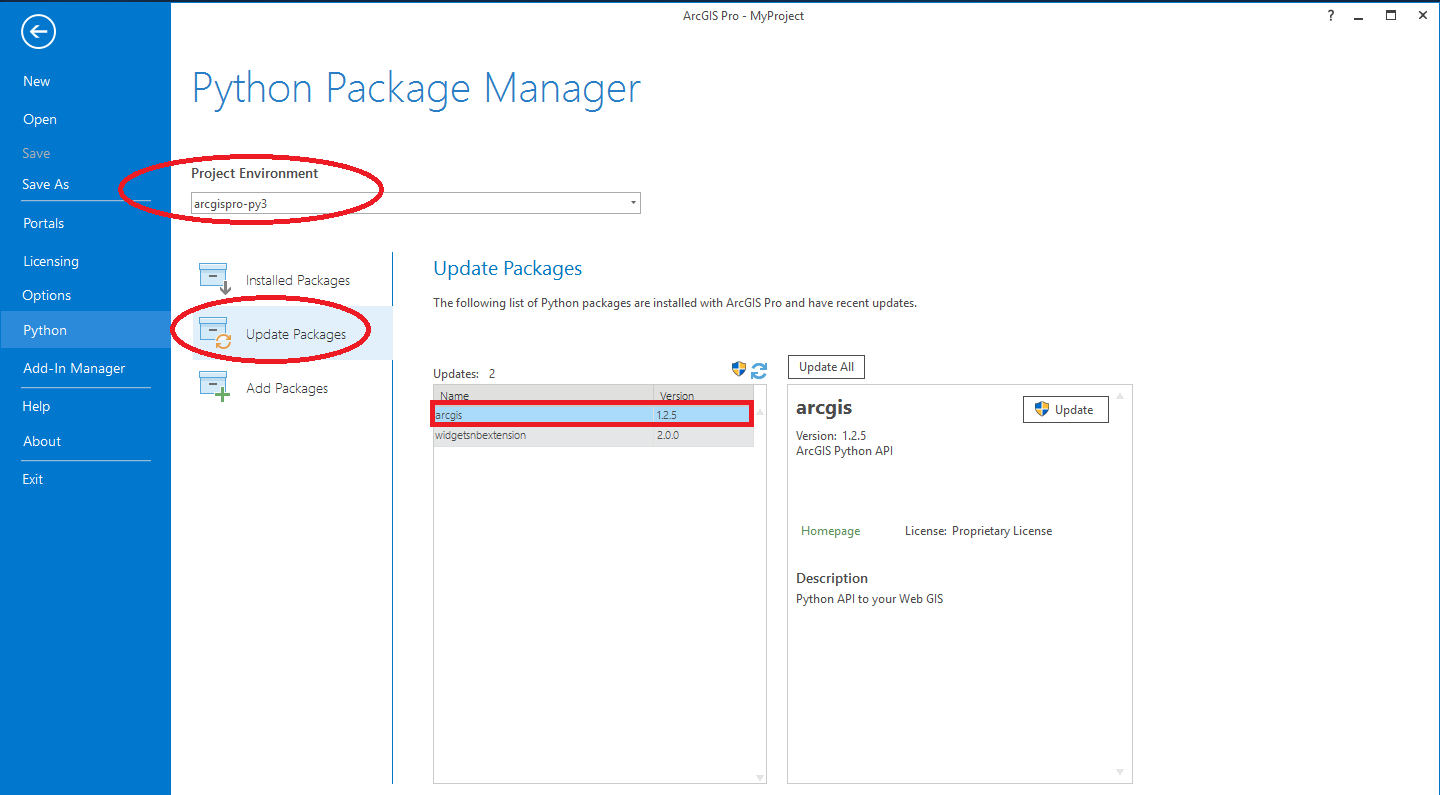
Task: Click the Update All button
Action: click(826, 367)
